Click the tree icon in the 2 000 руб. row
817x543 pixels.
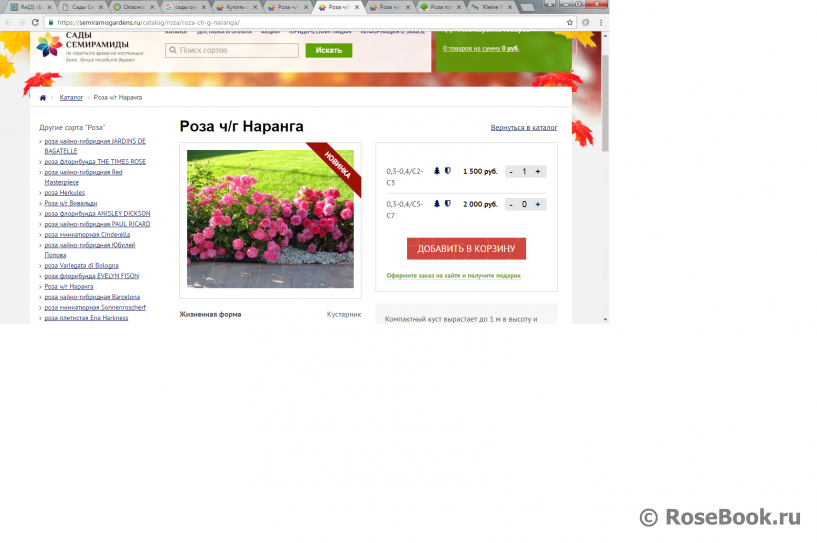pos(437,204)
